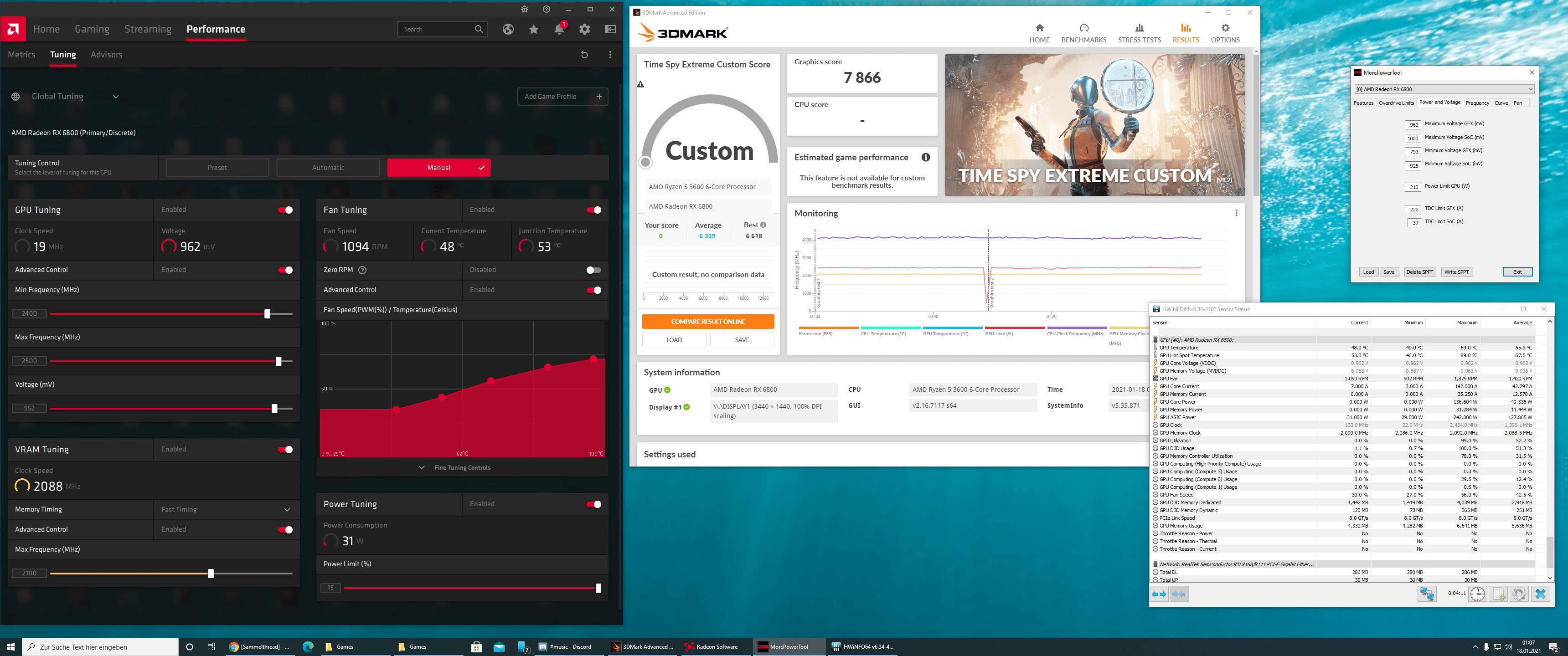Open the help question mark icon in Radeon Software
The image size is (1568, 656).
point(547,9)
